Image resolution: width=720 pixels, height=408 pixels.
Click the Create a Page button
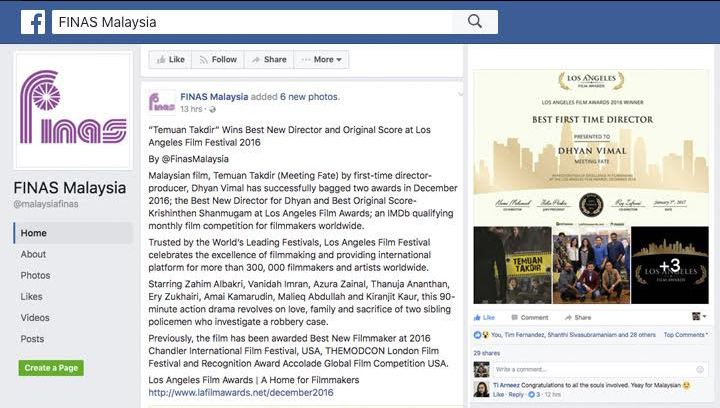(x=51, y=368)
